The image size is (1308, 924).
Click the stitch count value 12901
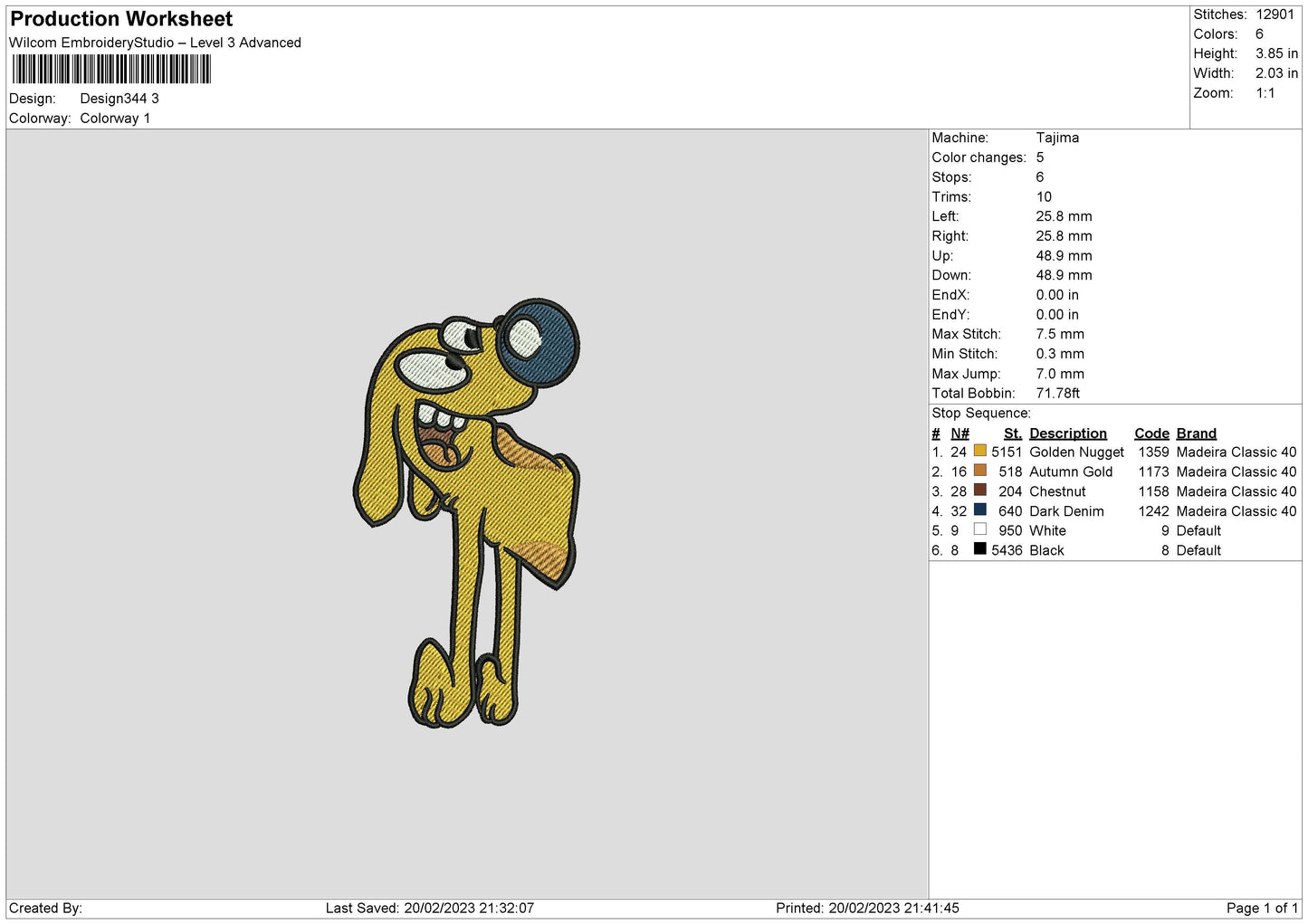(1275, 14)
